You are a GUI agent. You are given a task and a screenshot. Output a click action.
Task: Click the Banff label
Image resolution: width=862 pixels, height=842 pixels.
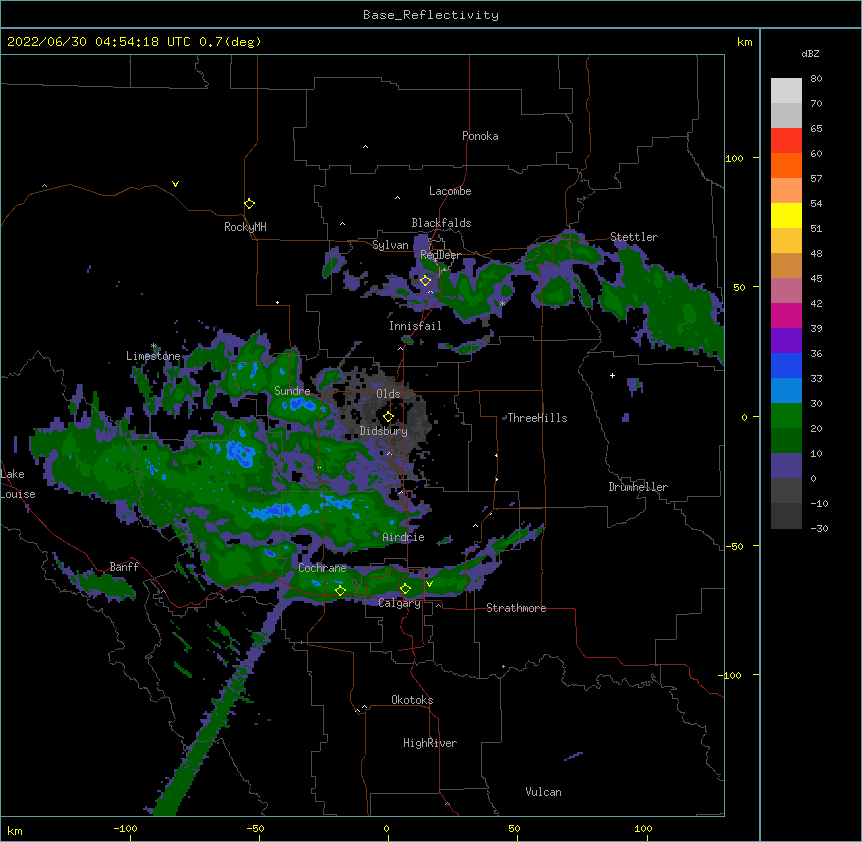124,567
